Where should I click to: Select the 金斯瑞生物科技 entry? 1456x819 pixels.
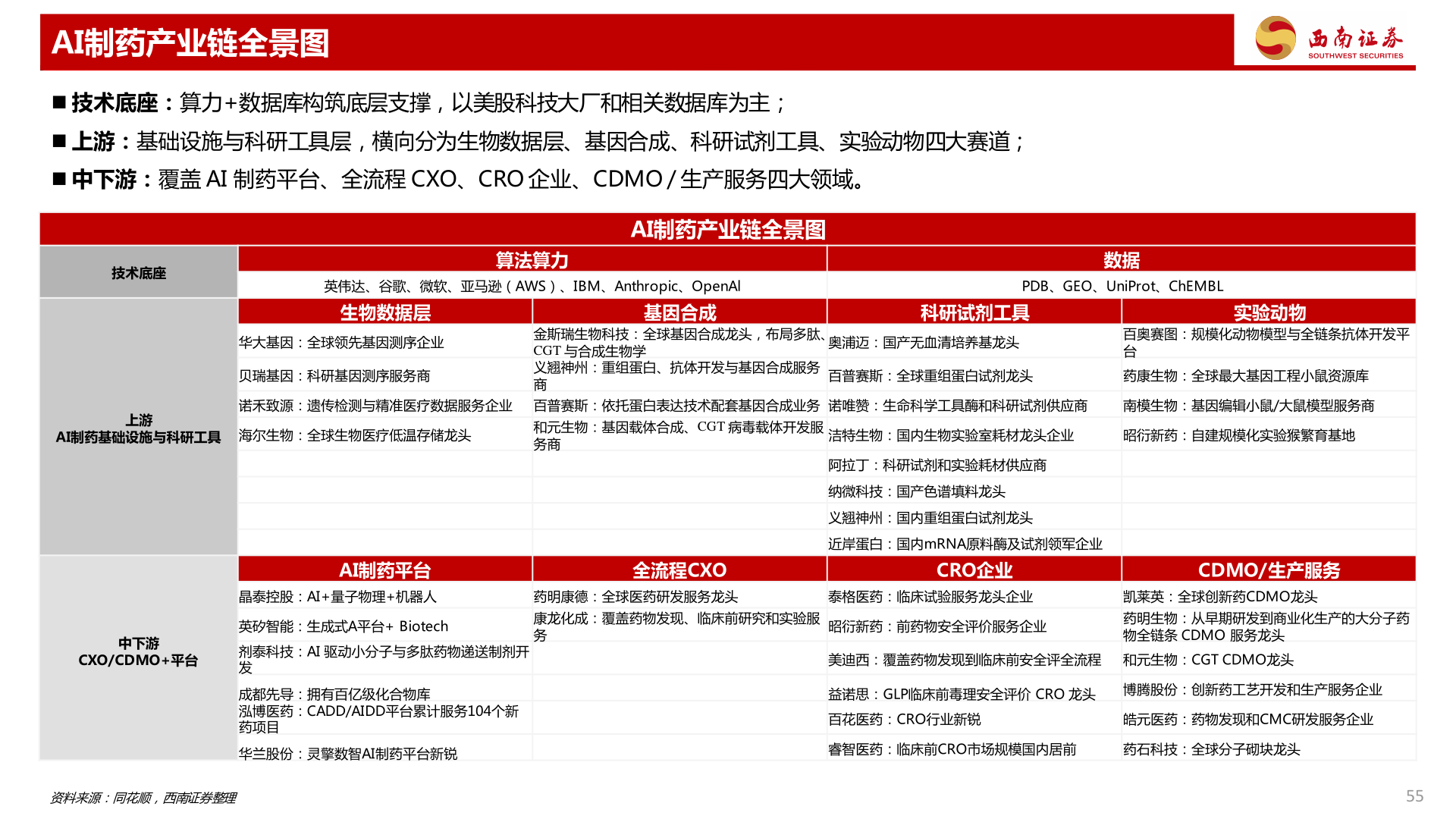coord(679,342)
